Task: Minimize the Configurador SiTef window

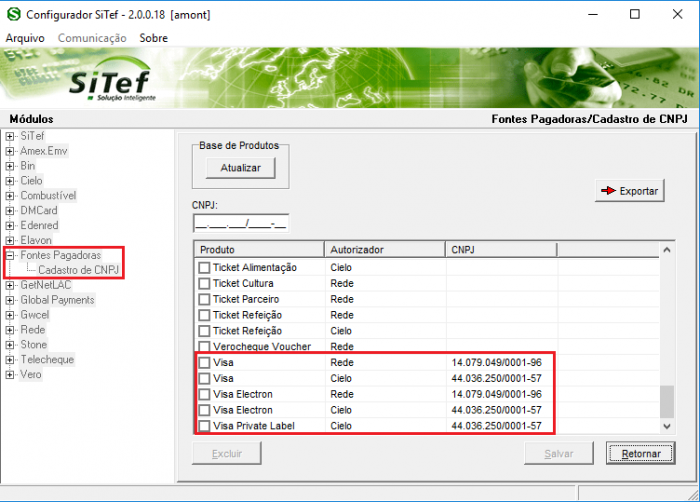Action: click(593, 14)
